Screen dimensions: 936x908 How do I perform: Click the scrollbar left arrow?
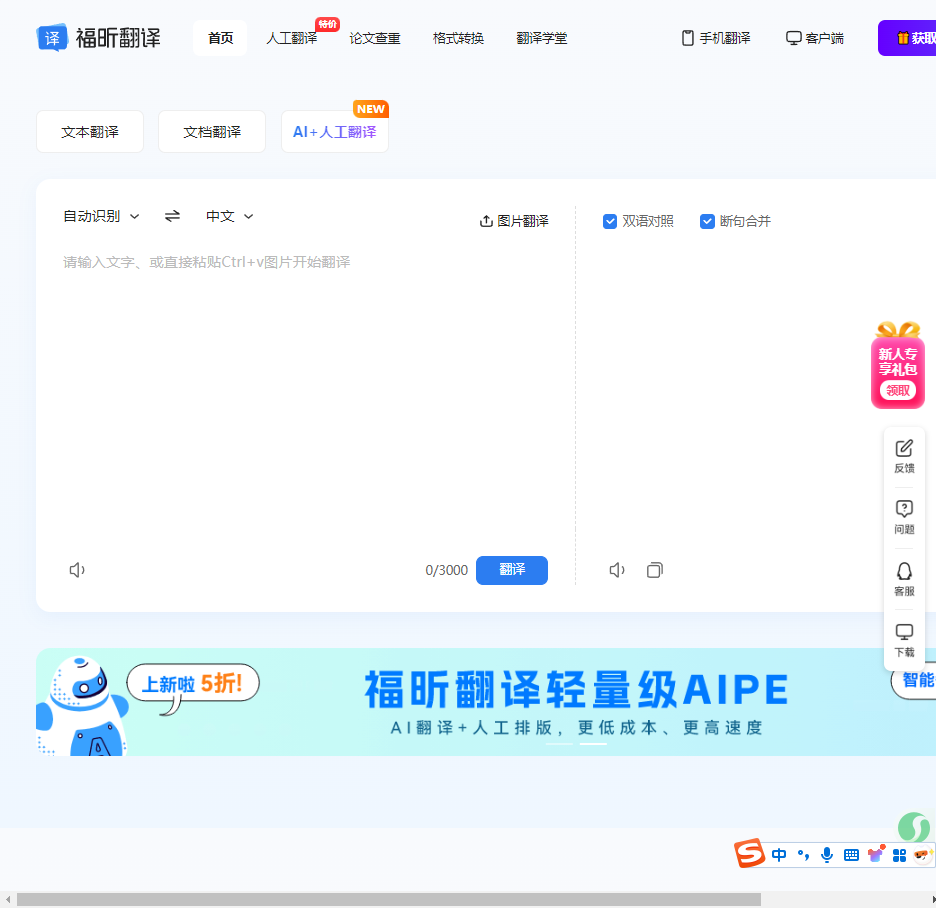[x=8, y=899]
